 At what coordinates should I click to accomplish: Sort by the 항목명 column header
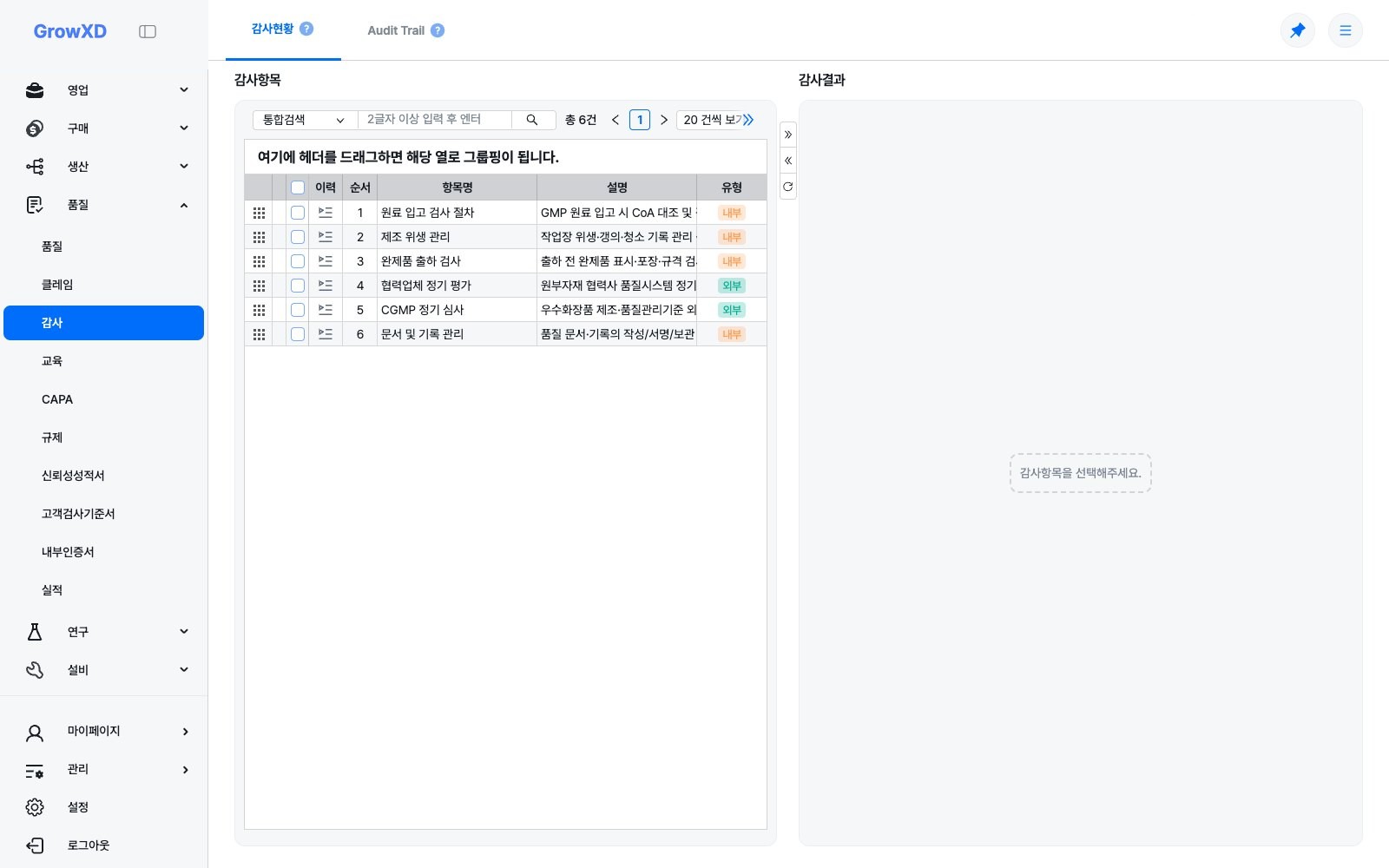(458, 187)
